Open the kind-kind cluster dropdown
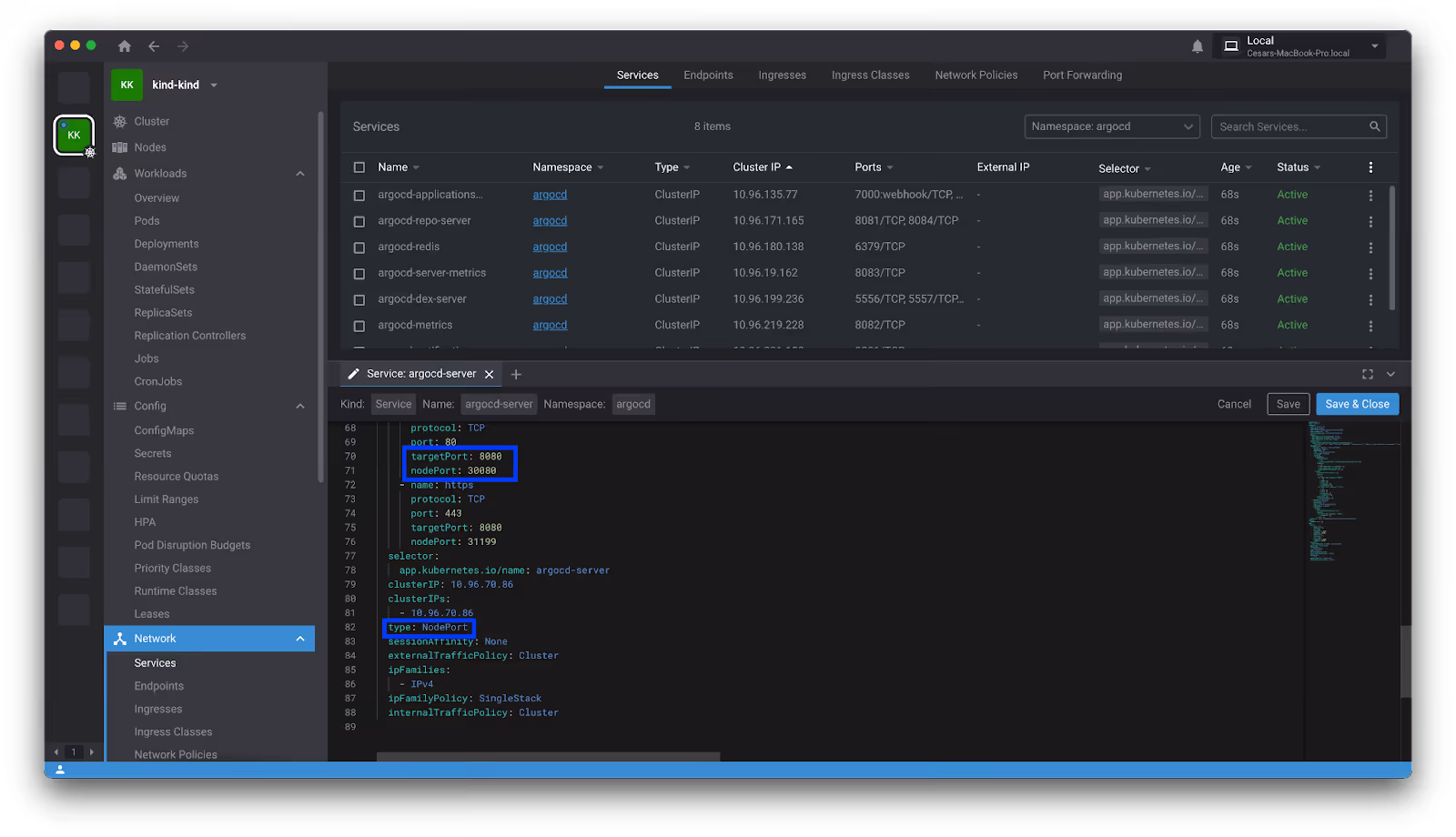This screenshot has height=837, width=1456. click(x=215, y=86)
